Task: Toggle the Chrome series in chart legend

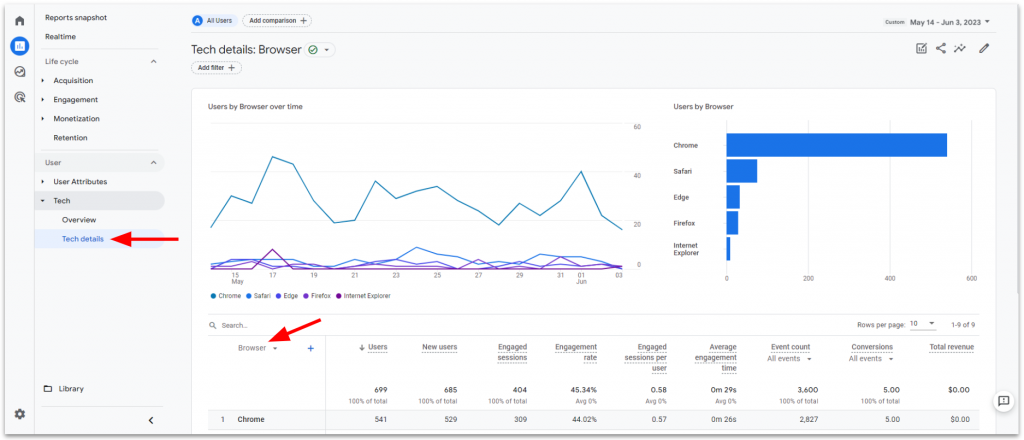Action: pyautogui.click(x=230, y=296)
